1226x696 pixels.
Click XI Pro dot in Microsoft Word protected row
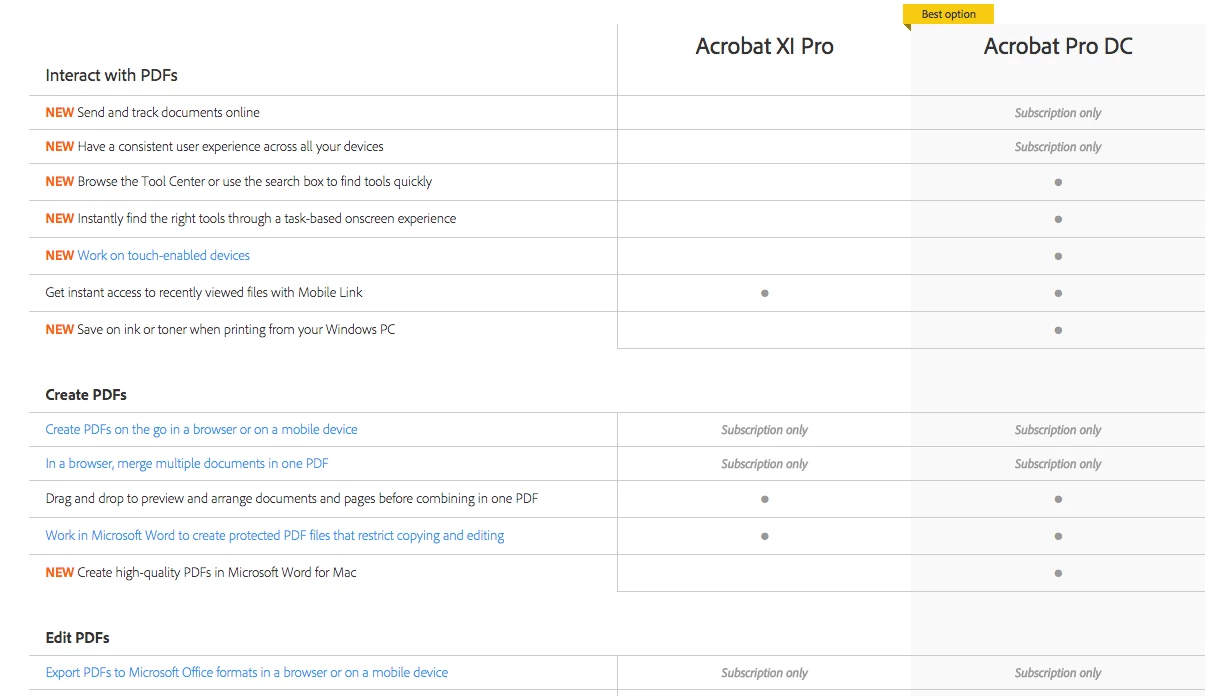click(765, 536)
